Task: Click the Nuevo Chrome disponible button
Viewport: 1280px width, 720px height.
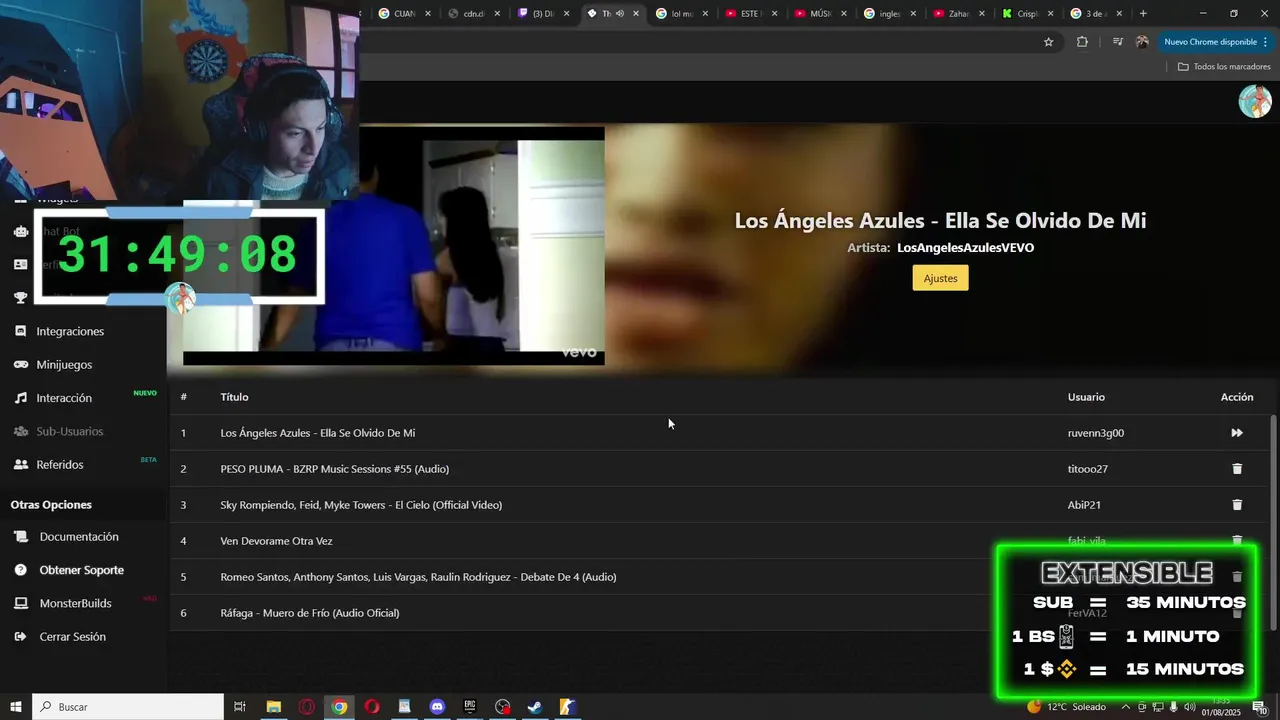Action: 1215,42
